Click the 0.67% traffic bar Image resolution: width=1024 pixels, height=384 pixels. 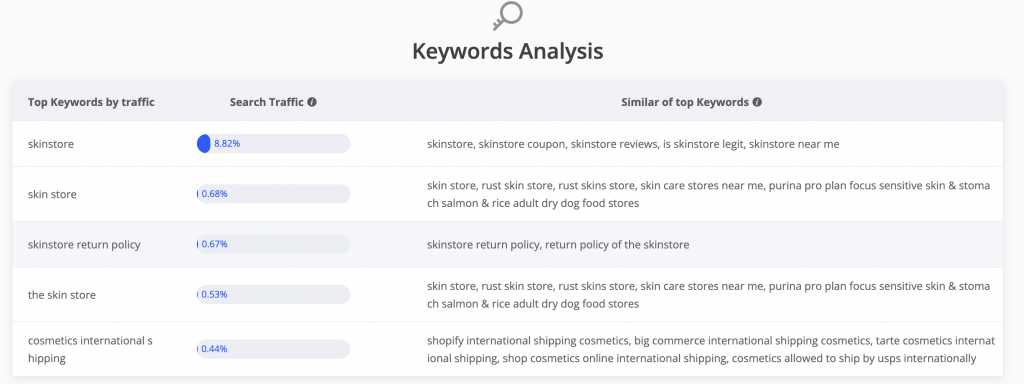click(274, 244)
